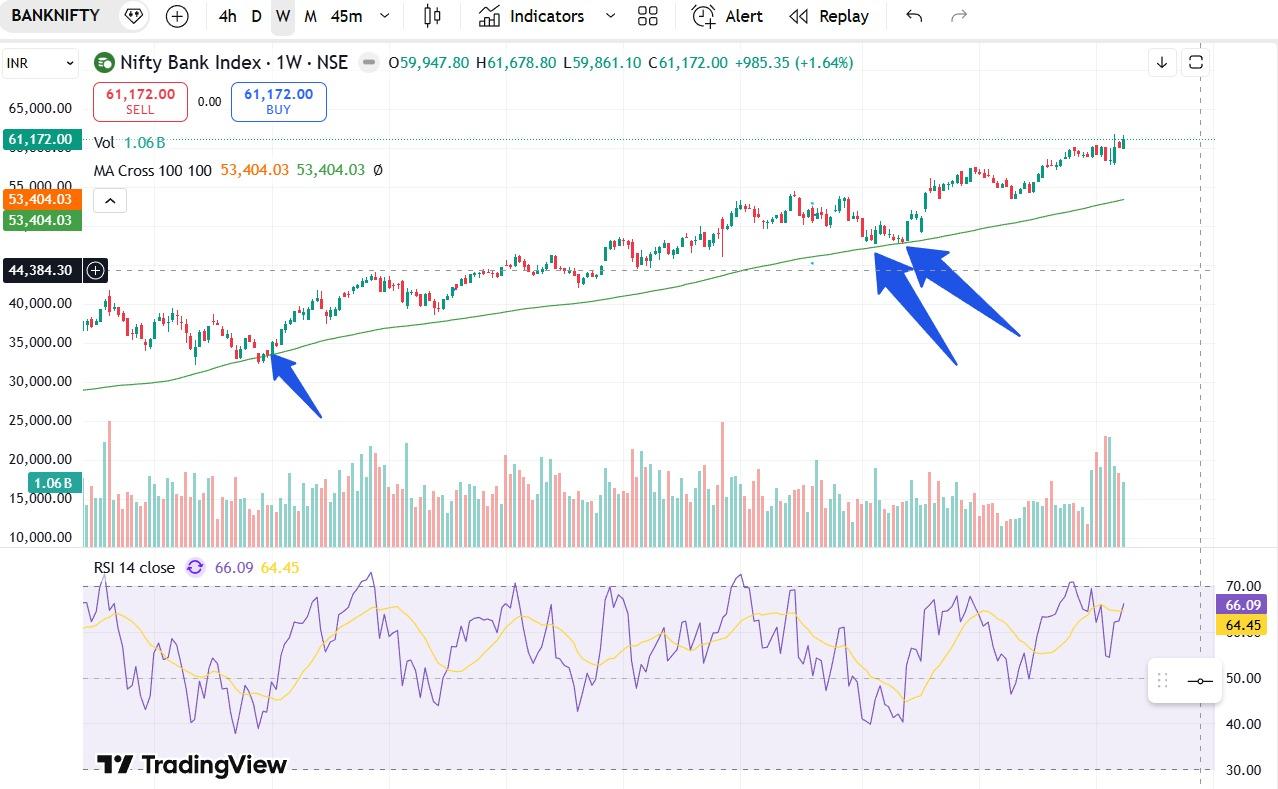This screenshot has width=1278, height=789.
Task: Click the drag handle of the floating toolbar
Action: point(1162,681)
